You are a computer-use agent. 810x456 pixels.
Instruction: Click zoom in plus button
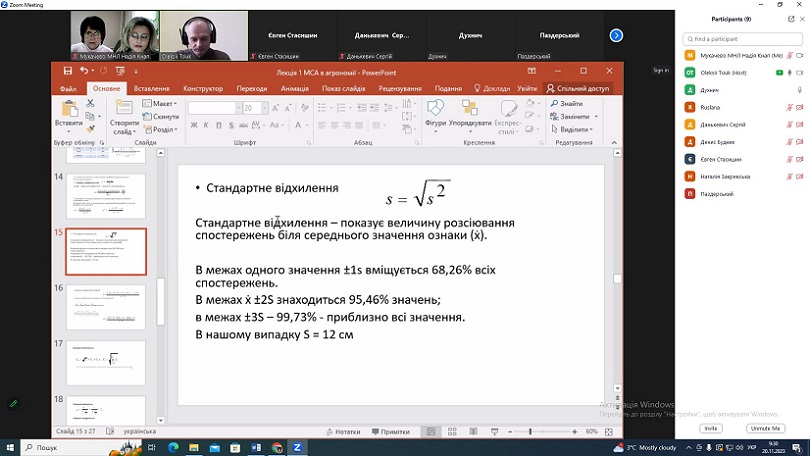pos(574,431)
